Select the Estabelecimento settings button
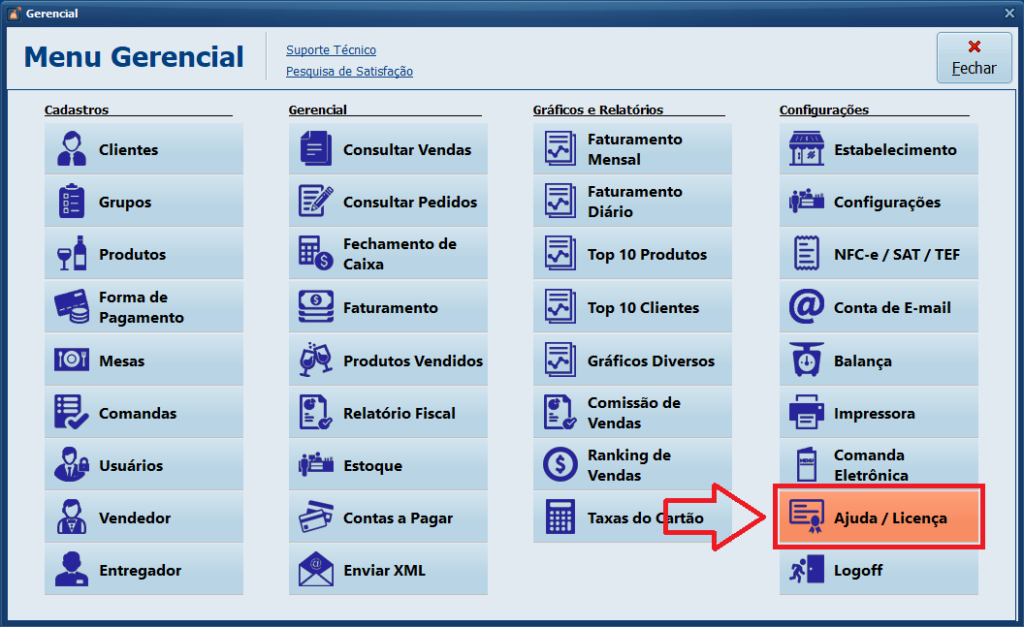Image resolution: width=1024 pixels, height=627 pixels. pos(878,150)
